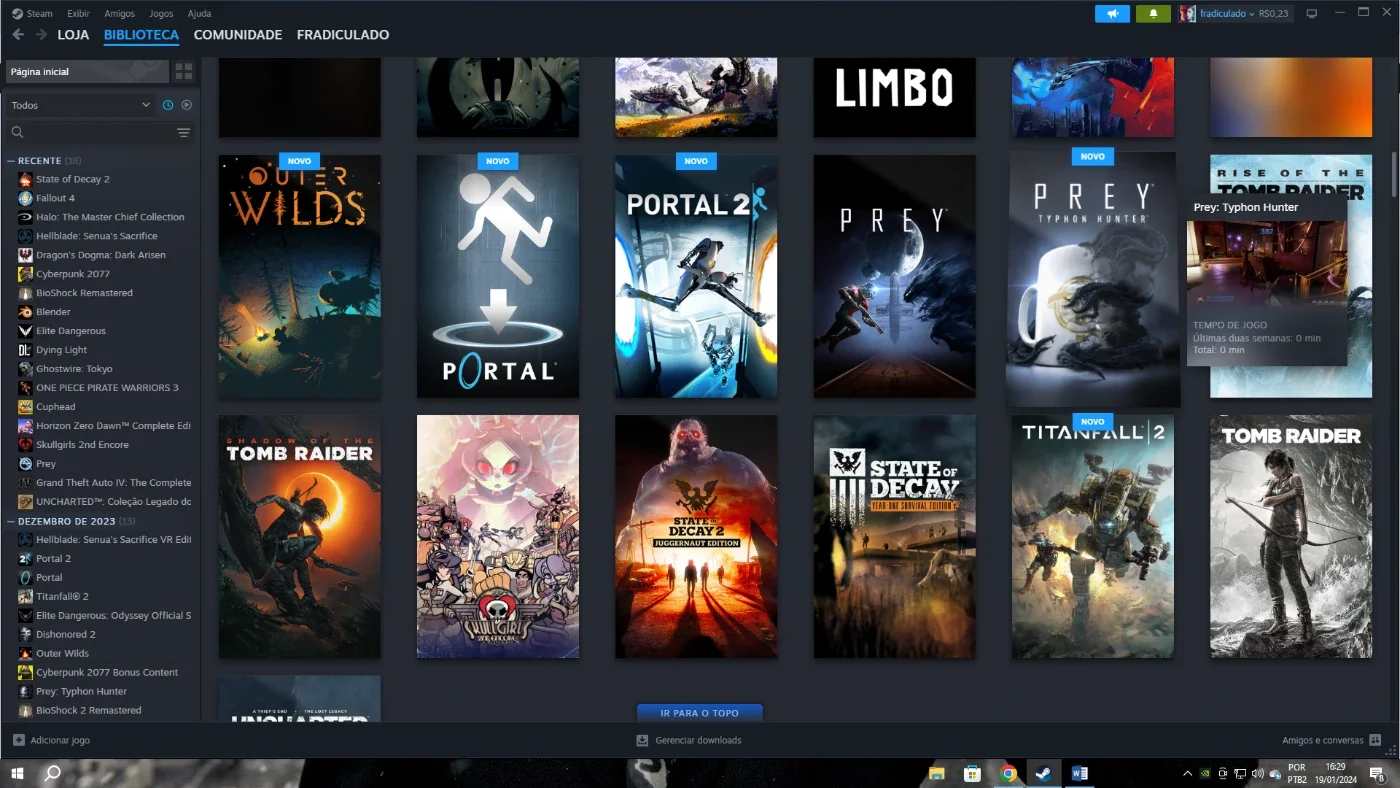Click the Steam icon in the taskbar
The width and height of the screenshot is (1400, 788).
click(1043, 773)
